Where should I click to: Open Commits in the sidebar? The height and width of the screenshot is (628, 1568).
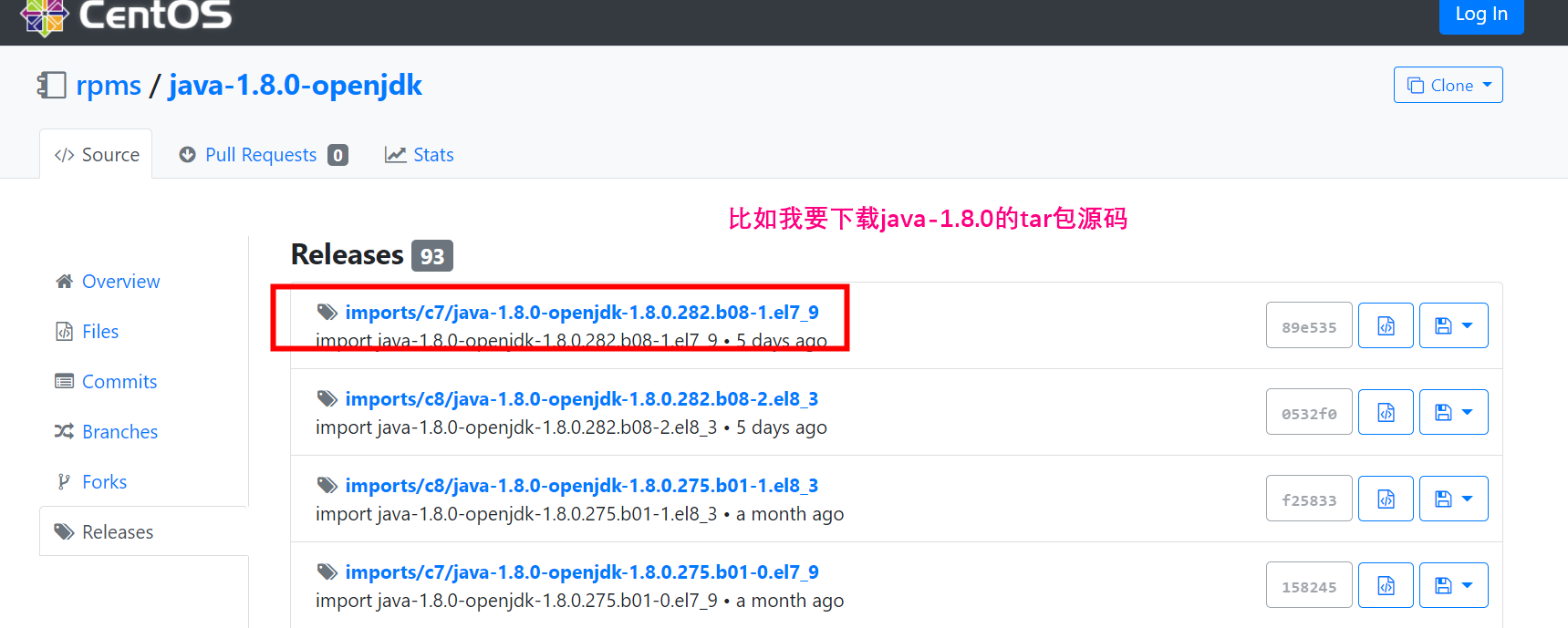(119, 382)
